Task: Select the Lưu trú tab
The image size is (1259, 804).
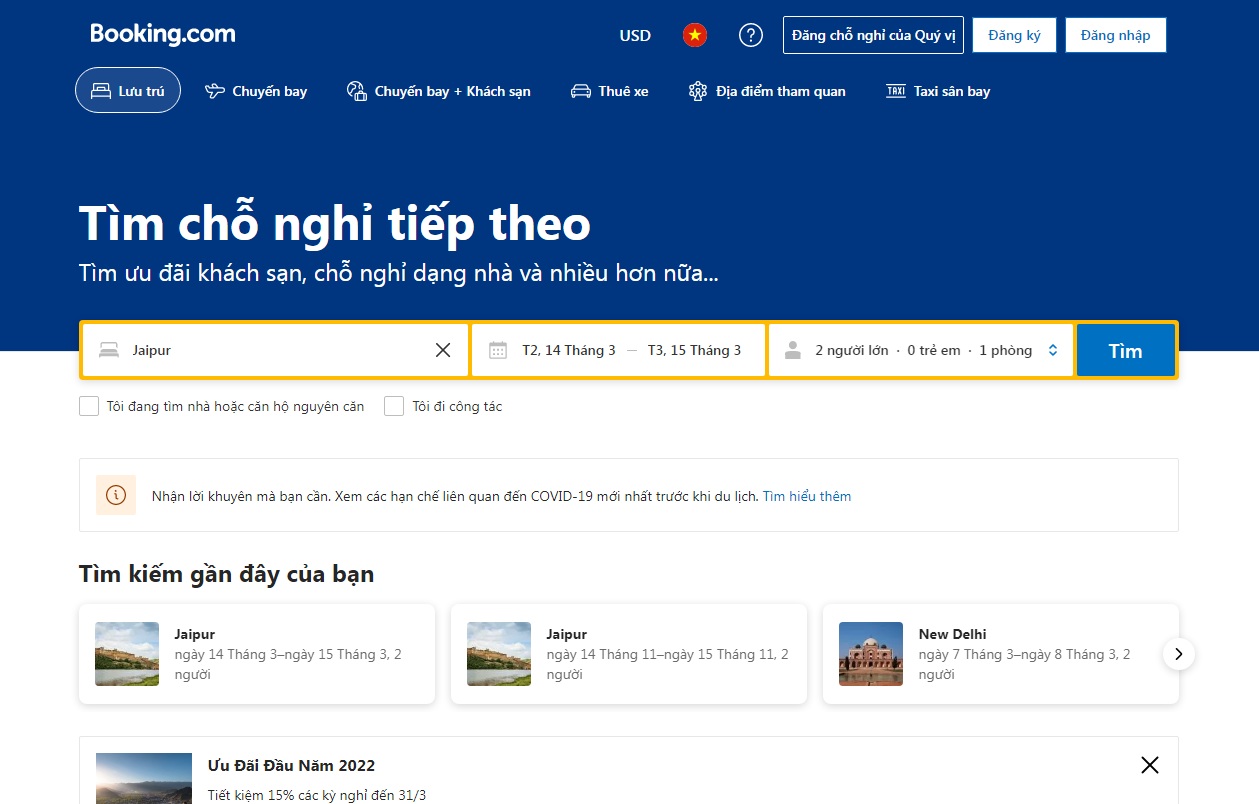Action: tap(128, 90)
